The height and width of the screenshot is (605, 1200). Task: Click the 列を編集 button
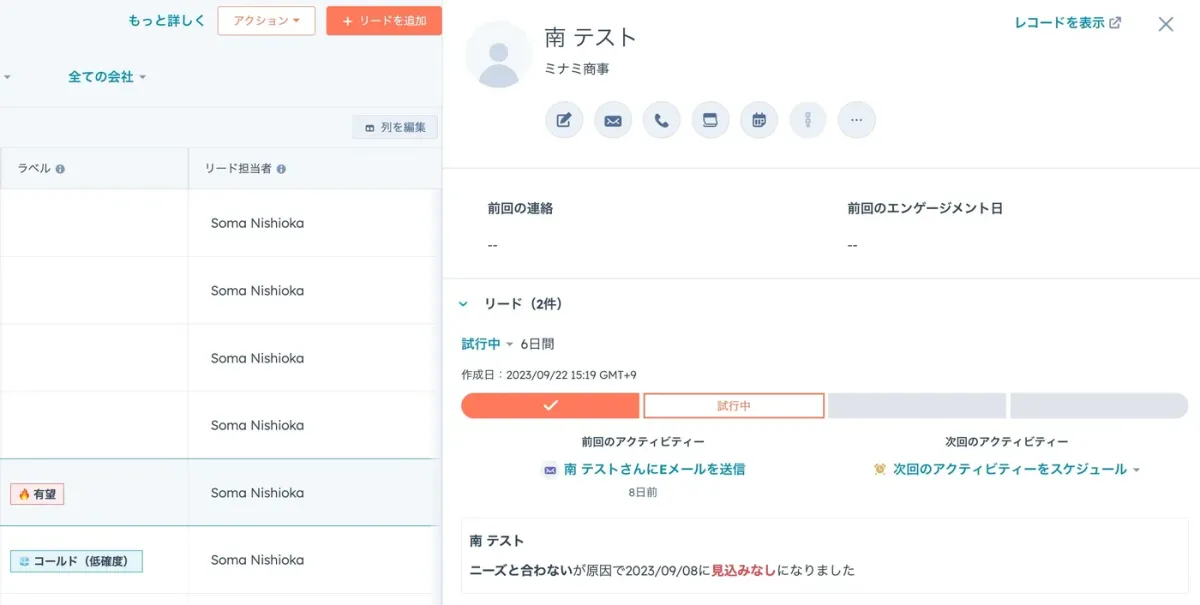pyautogui.click(x=395, y=127)
